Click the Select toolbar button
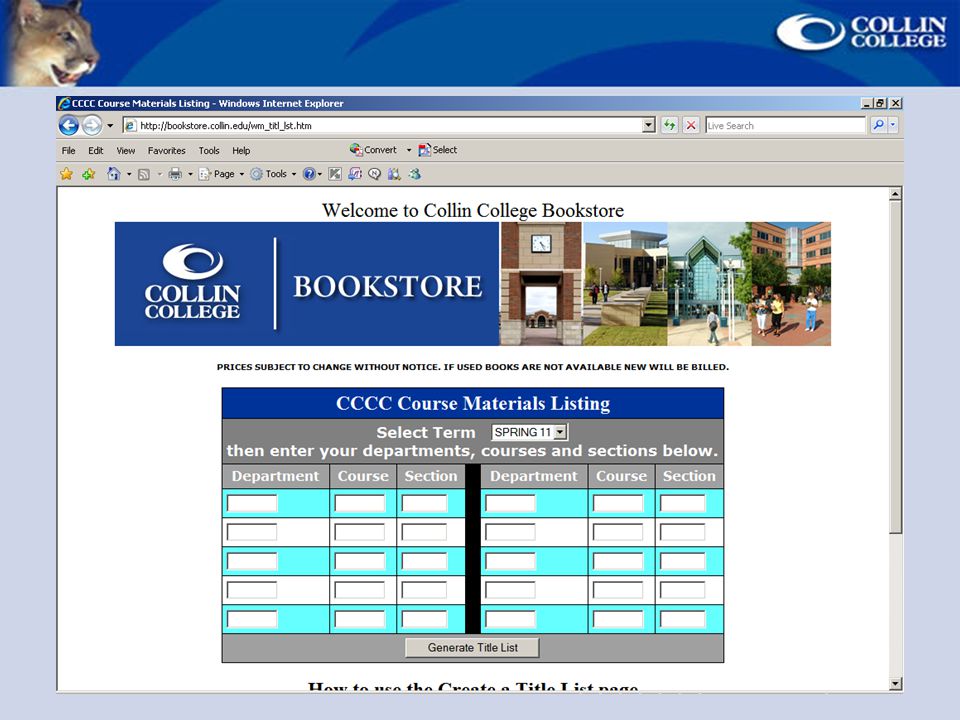Screen dimensions: 960x720 point(438,150)
